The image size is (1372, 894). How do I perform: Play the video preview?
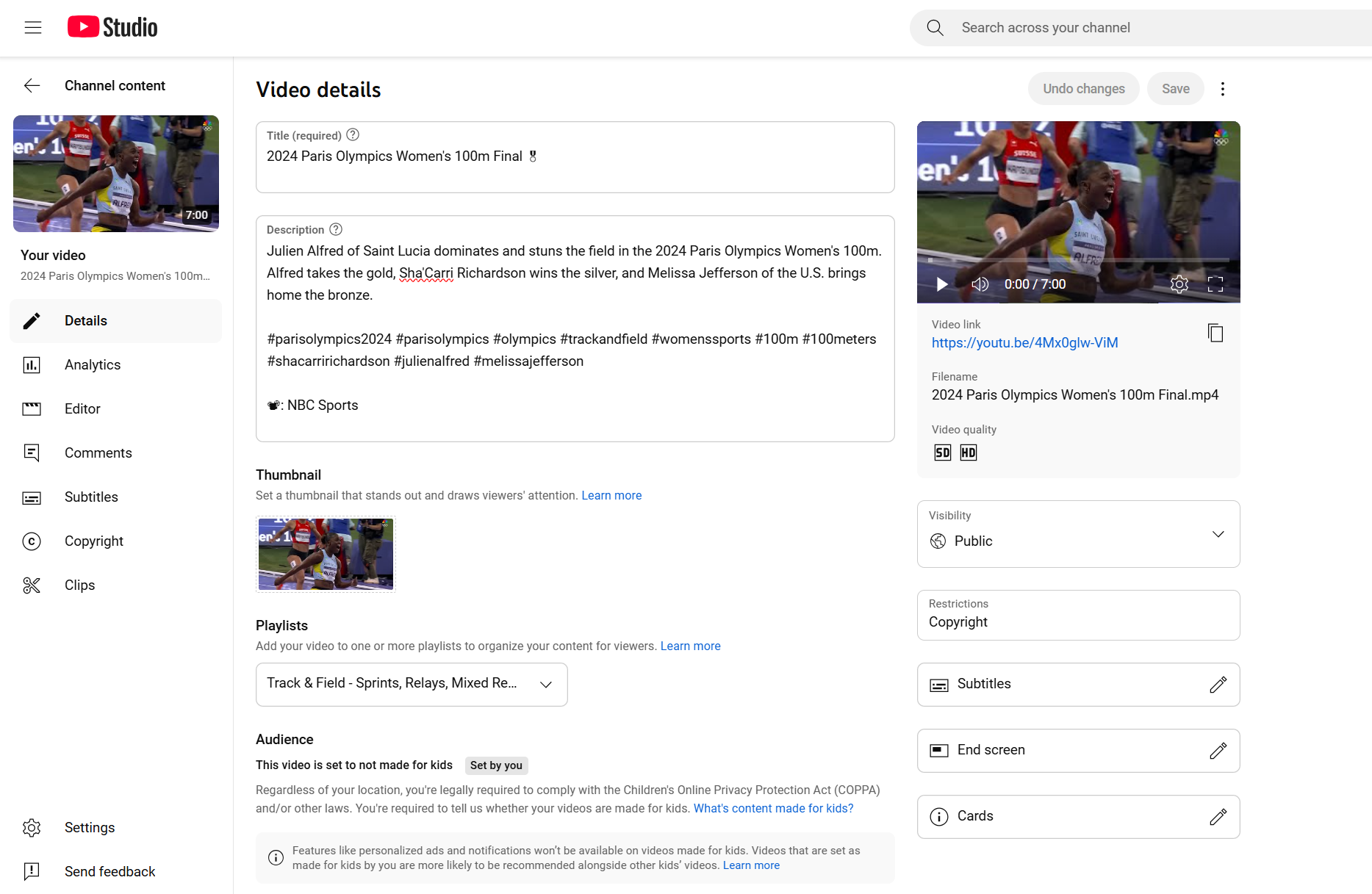(942, 284)
